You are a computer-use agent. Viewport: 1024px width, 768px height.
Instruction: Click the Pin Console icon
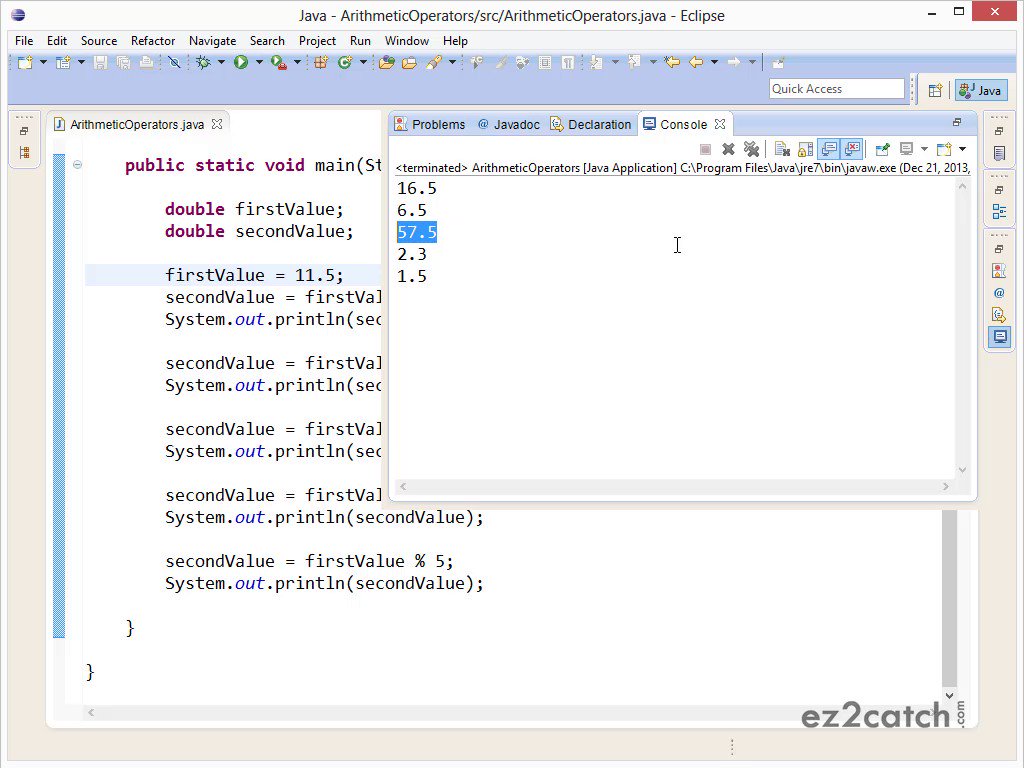pyautogui.click(x=882, y=150)
